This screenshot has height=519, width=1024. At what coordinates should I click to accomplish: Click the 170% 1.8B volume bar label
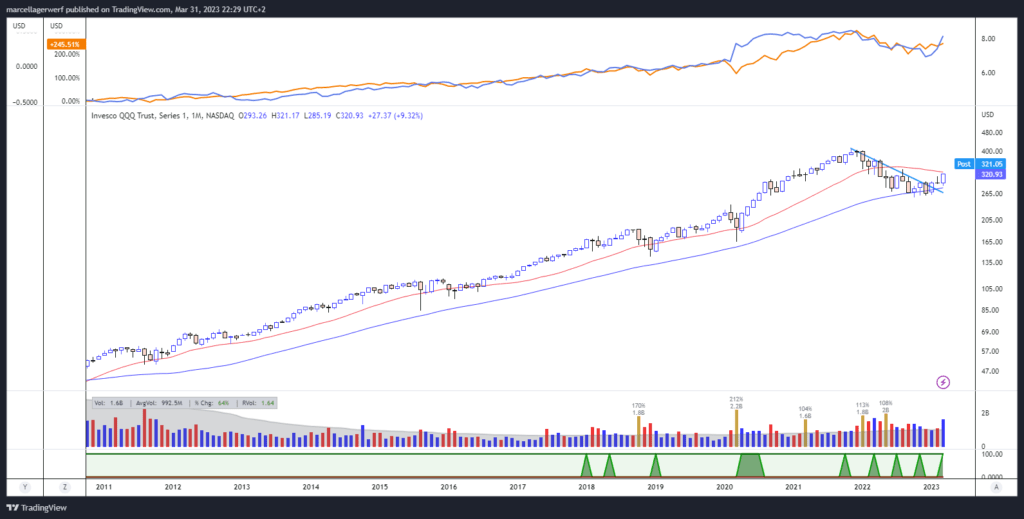(639, 408)
